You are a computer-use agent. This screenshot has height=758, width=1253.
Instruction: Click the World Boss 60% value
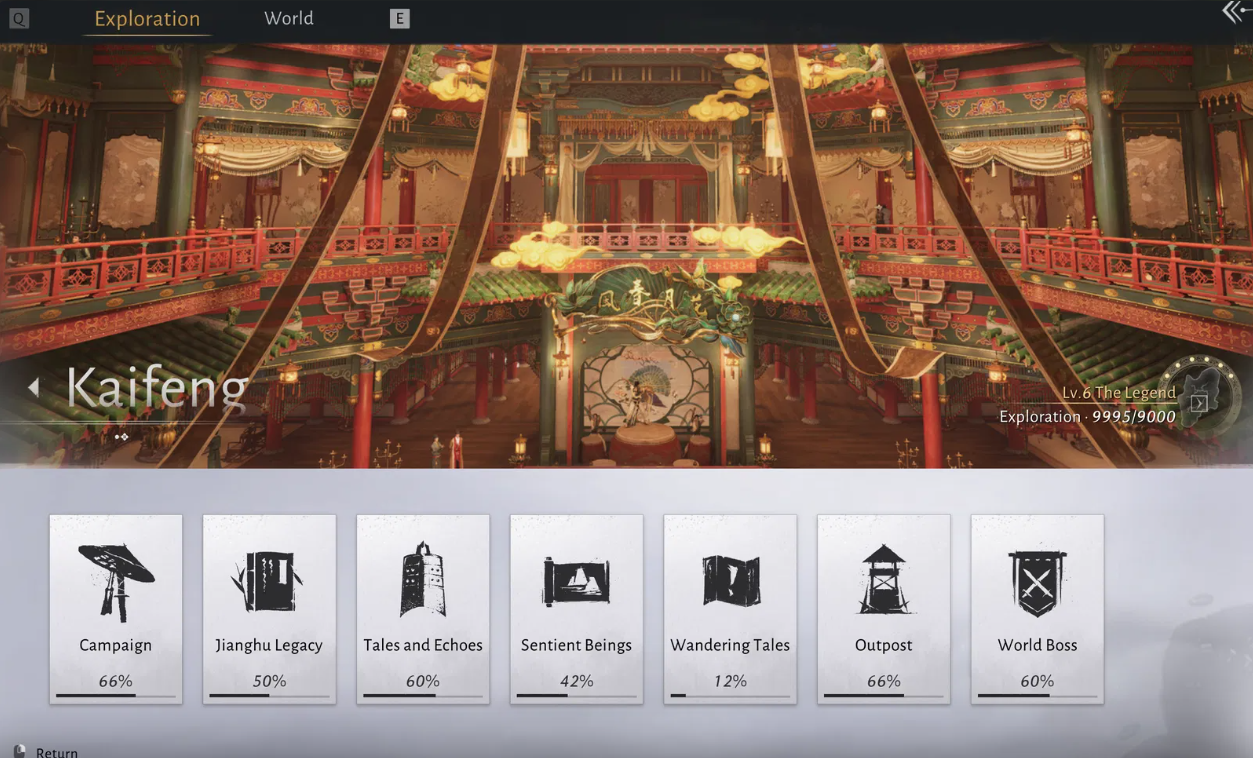[1037, 681]
